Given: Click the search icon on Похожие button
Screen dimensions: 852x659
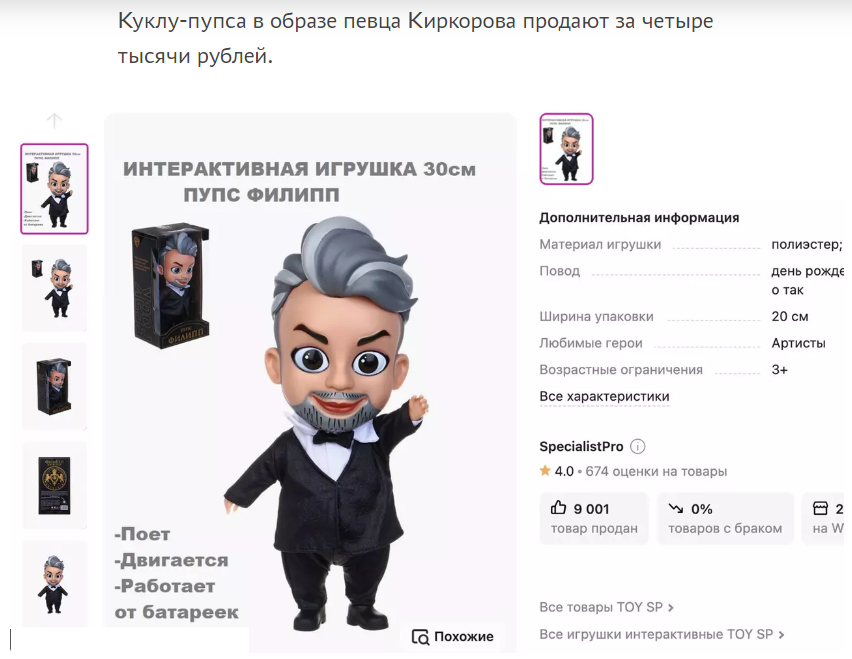Looking at the screenshot, I should (420, 637).
